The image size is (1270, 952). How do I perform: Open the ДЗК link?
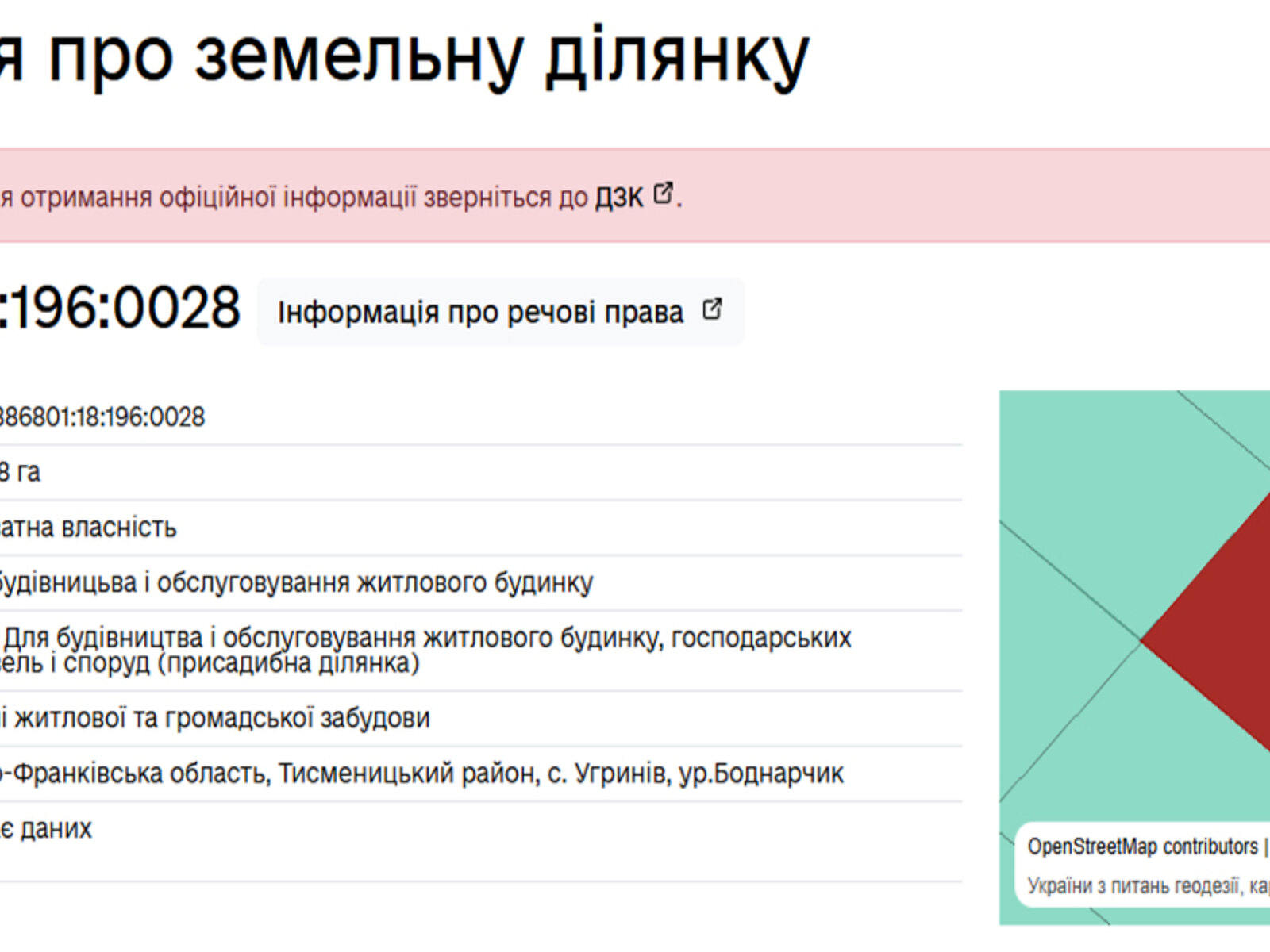620,198
